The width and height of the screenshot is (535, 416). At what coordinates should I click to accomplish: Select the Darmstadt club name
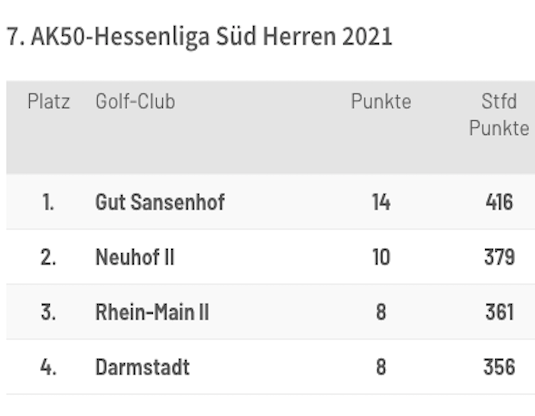tap(143, 367)
